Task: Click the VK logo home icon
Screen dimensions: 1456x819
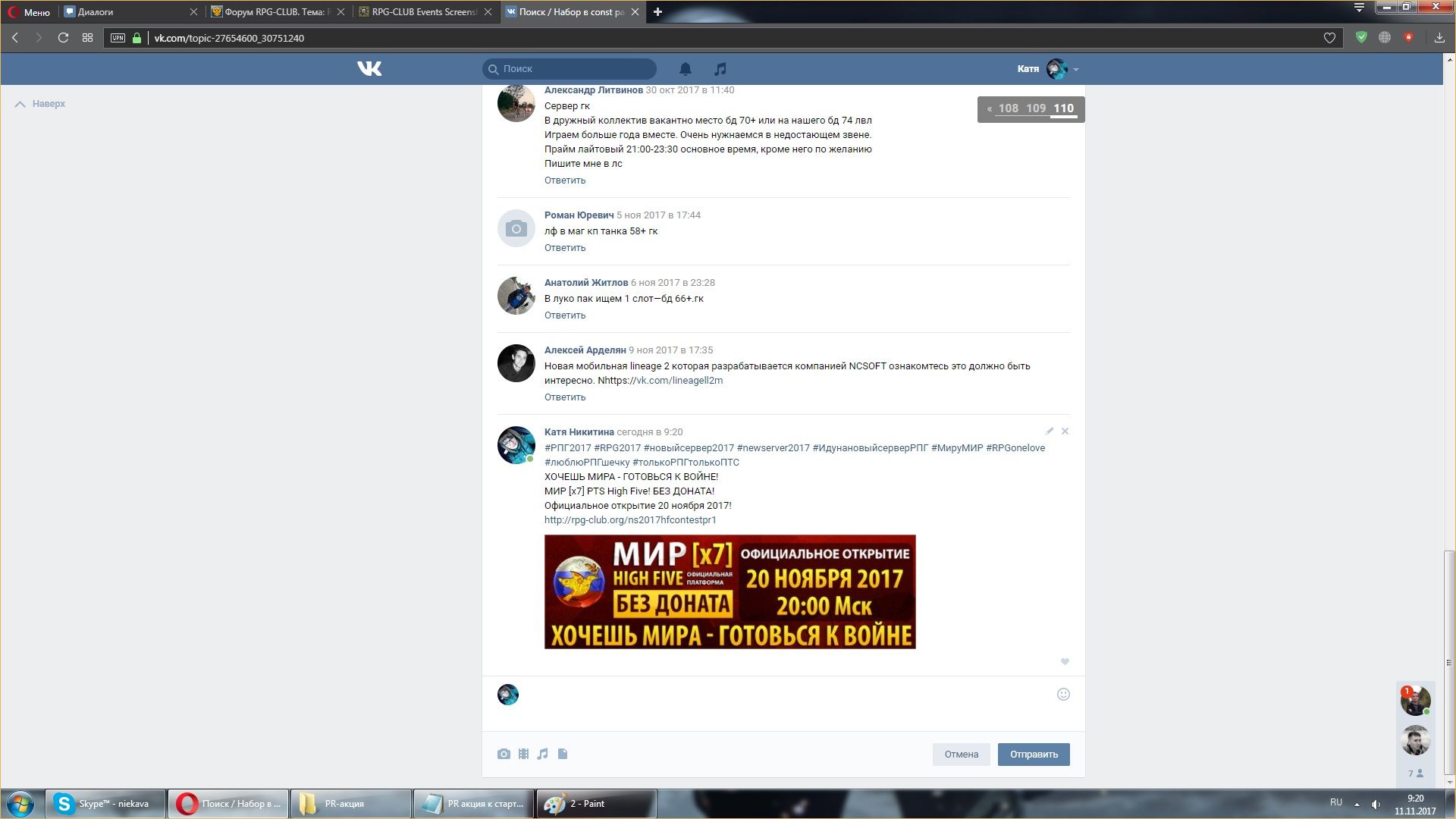Action: (x=369, y=69)
